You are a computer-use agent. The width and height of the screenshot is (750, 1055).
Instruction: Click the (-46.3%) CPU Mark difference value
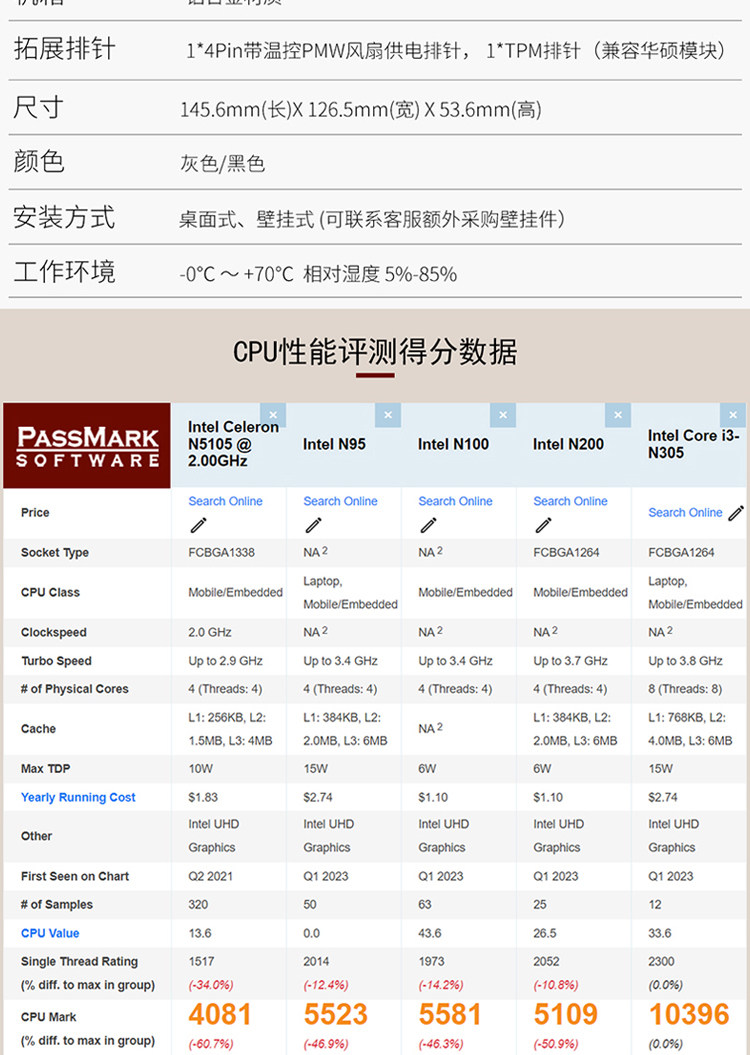click(441, 1044)
